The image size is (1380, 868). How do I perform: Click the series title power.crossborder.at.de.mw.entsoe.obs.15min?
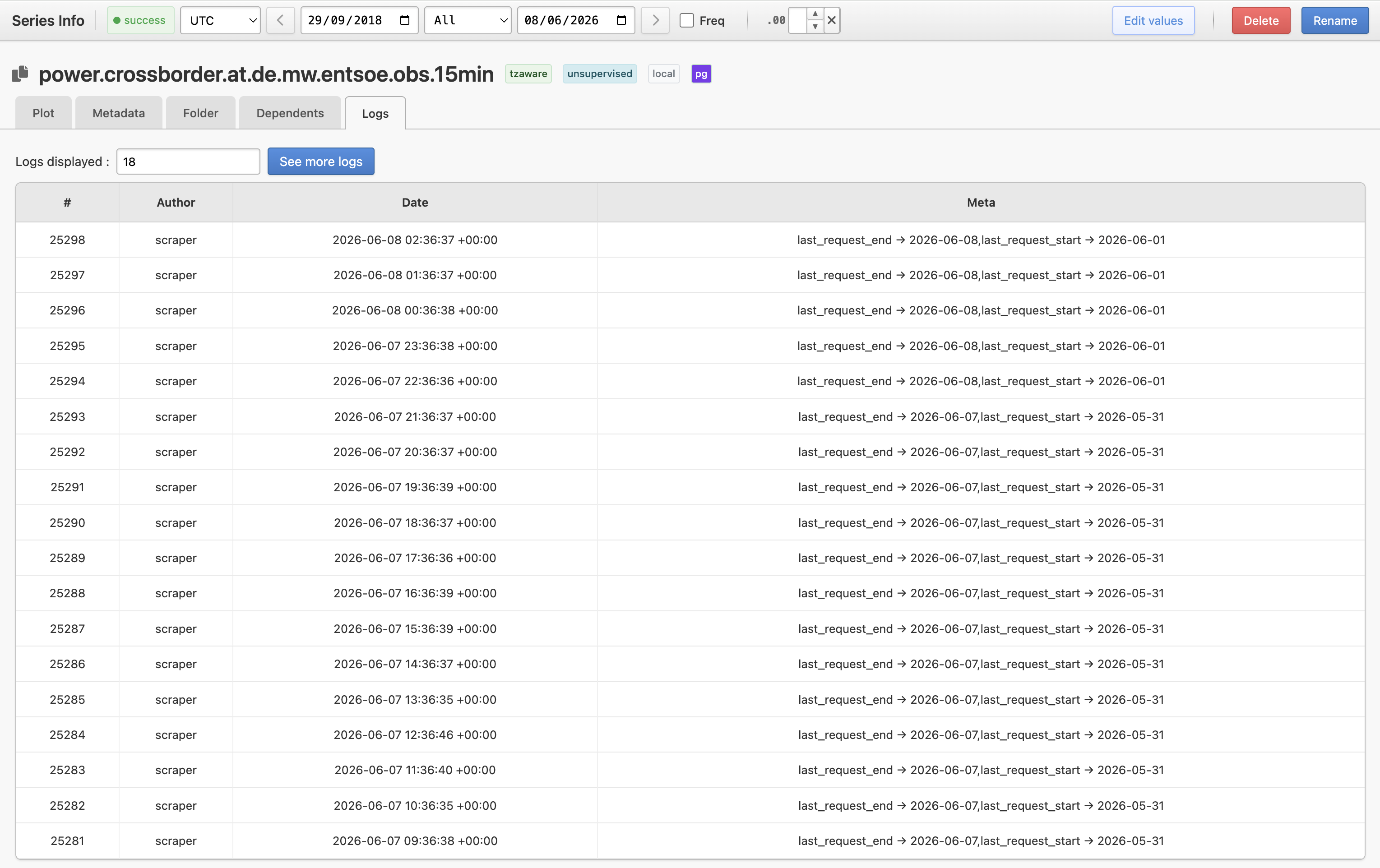(x=266, y=74)
